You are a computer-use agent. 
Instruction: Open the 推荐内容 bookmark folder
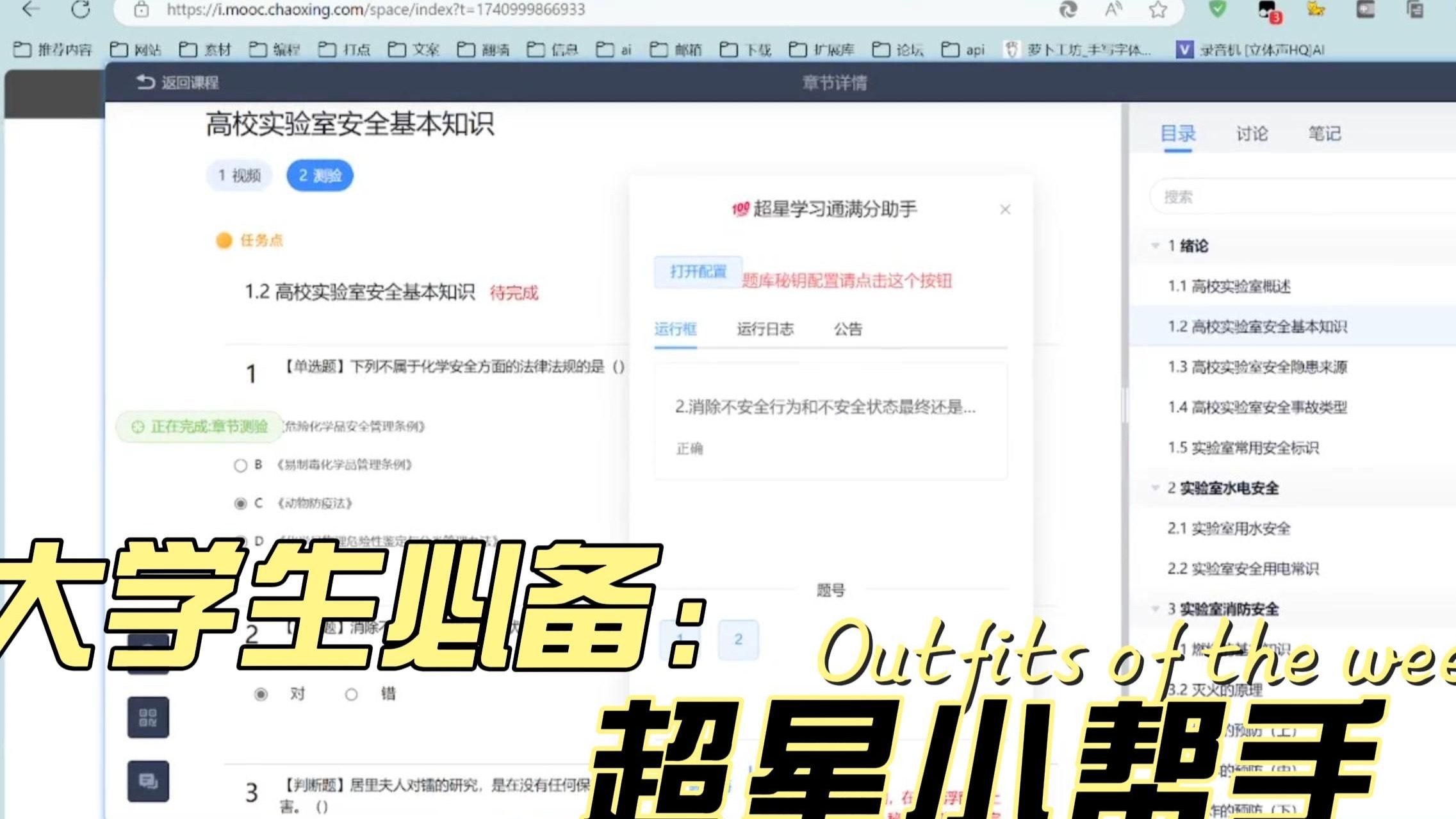pos(53,49)
